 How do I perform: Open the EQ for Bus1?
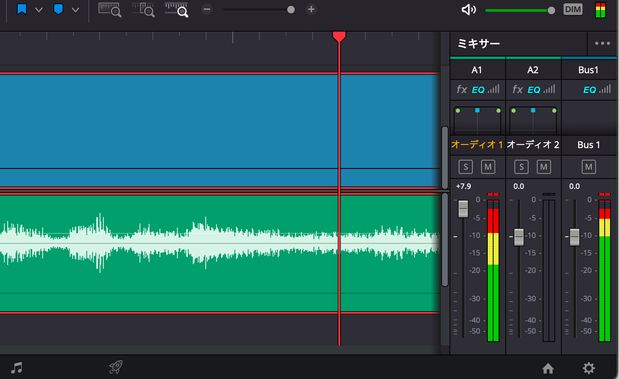click(x=589, y=90)
